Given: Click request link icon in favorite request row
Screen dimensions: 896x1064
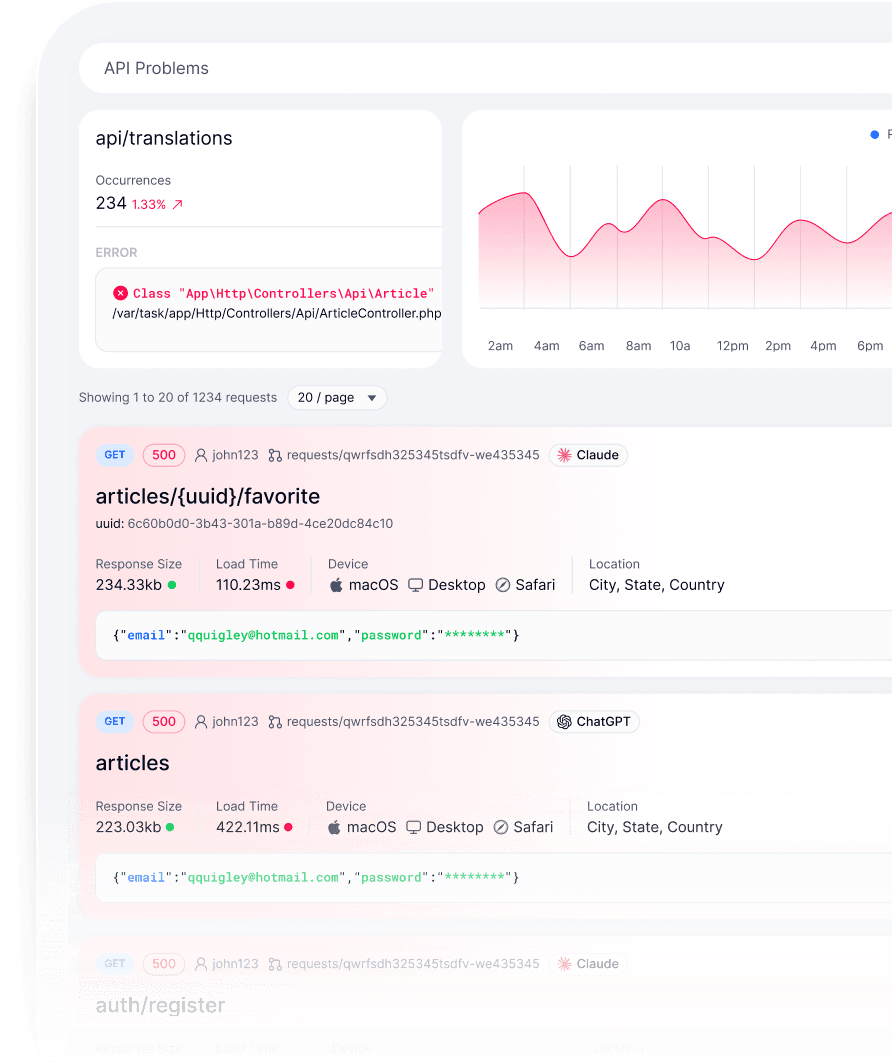Looking at the screenshot, I should click(275, 455).
